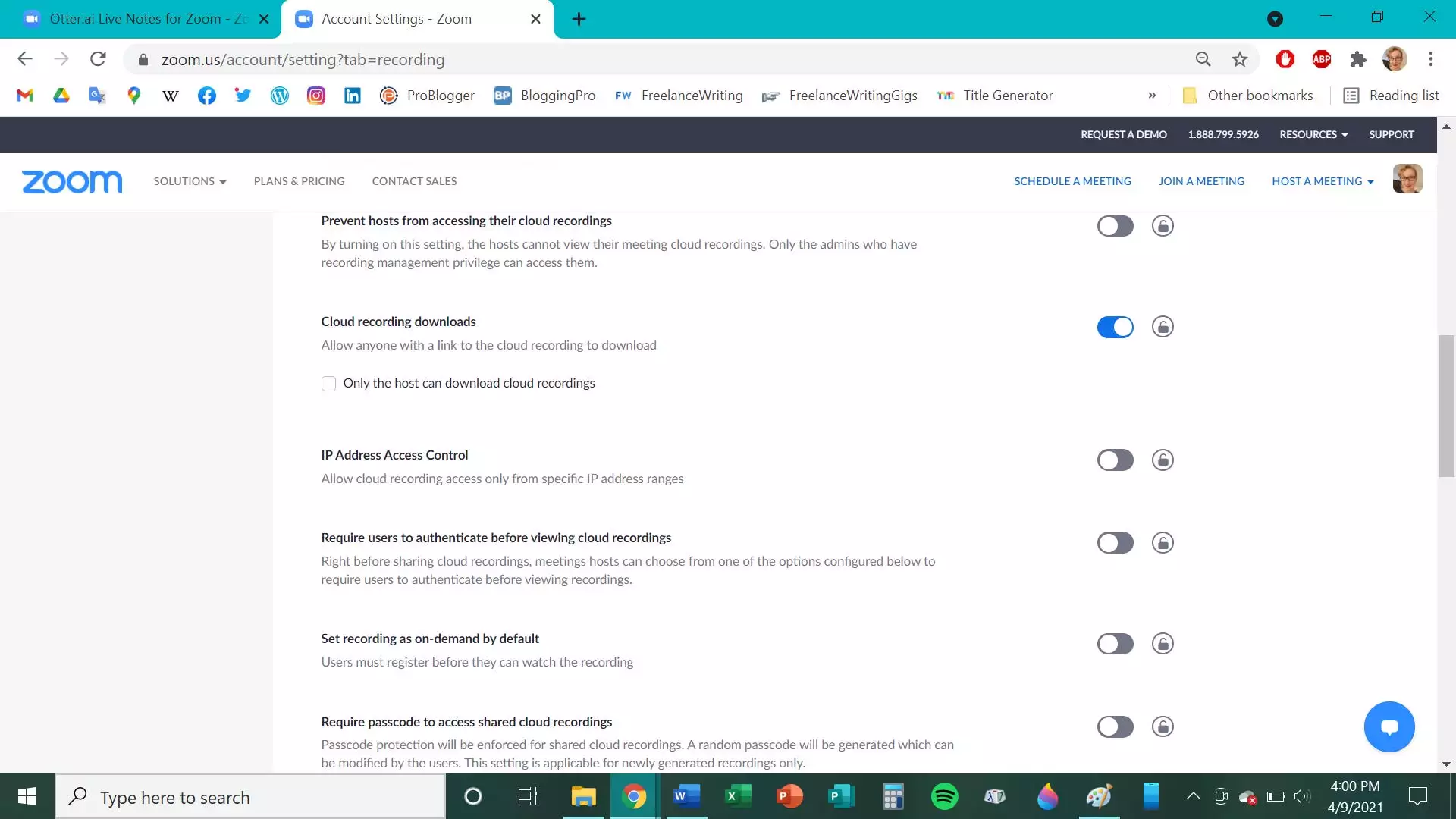Open the Instagram bookmark
This screenshot has height=819, width=1456.
coord(316,96)
